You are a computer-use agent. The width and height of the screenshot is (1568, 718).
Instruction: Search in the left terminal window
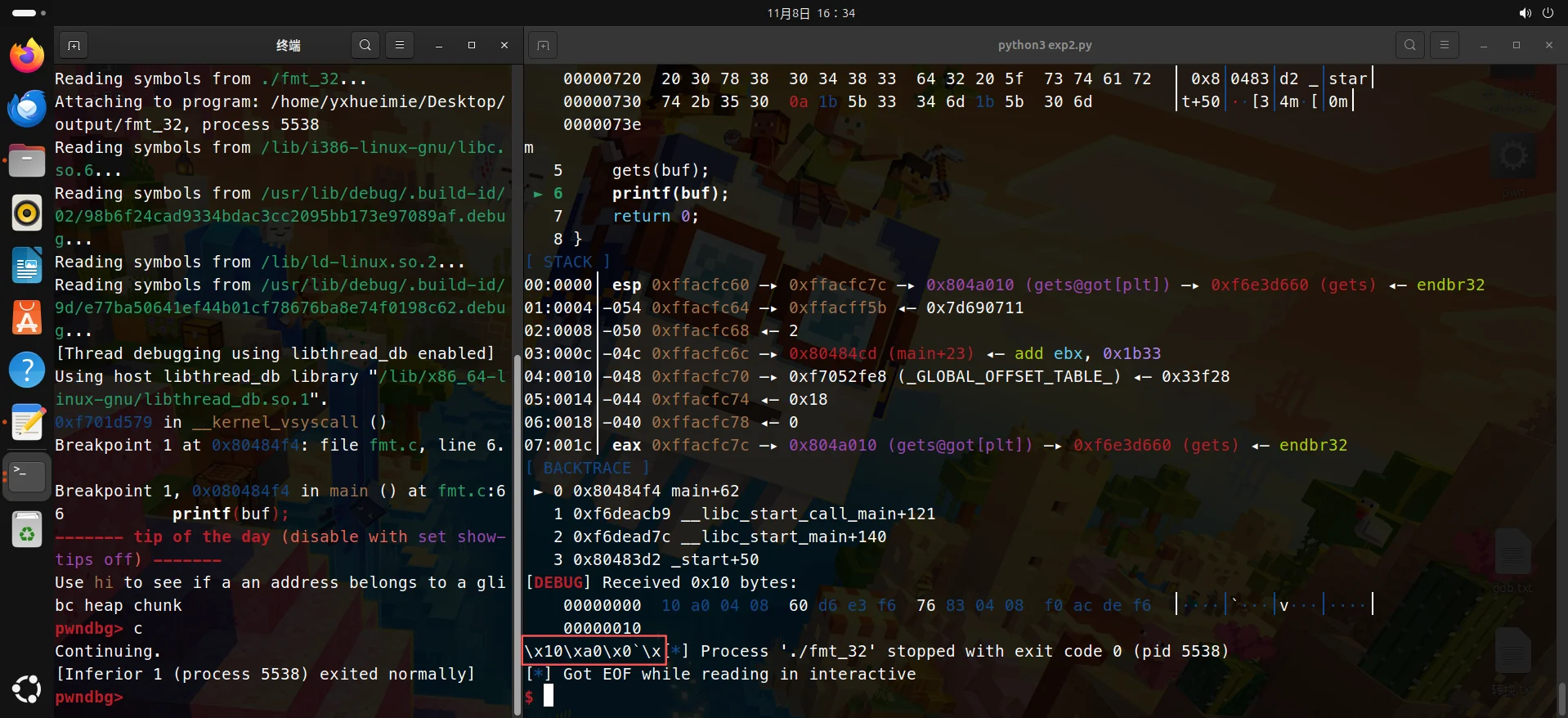[x=365, y=45]
